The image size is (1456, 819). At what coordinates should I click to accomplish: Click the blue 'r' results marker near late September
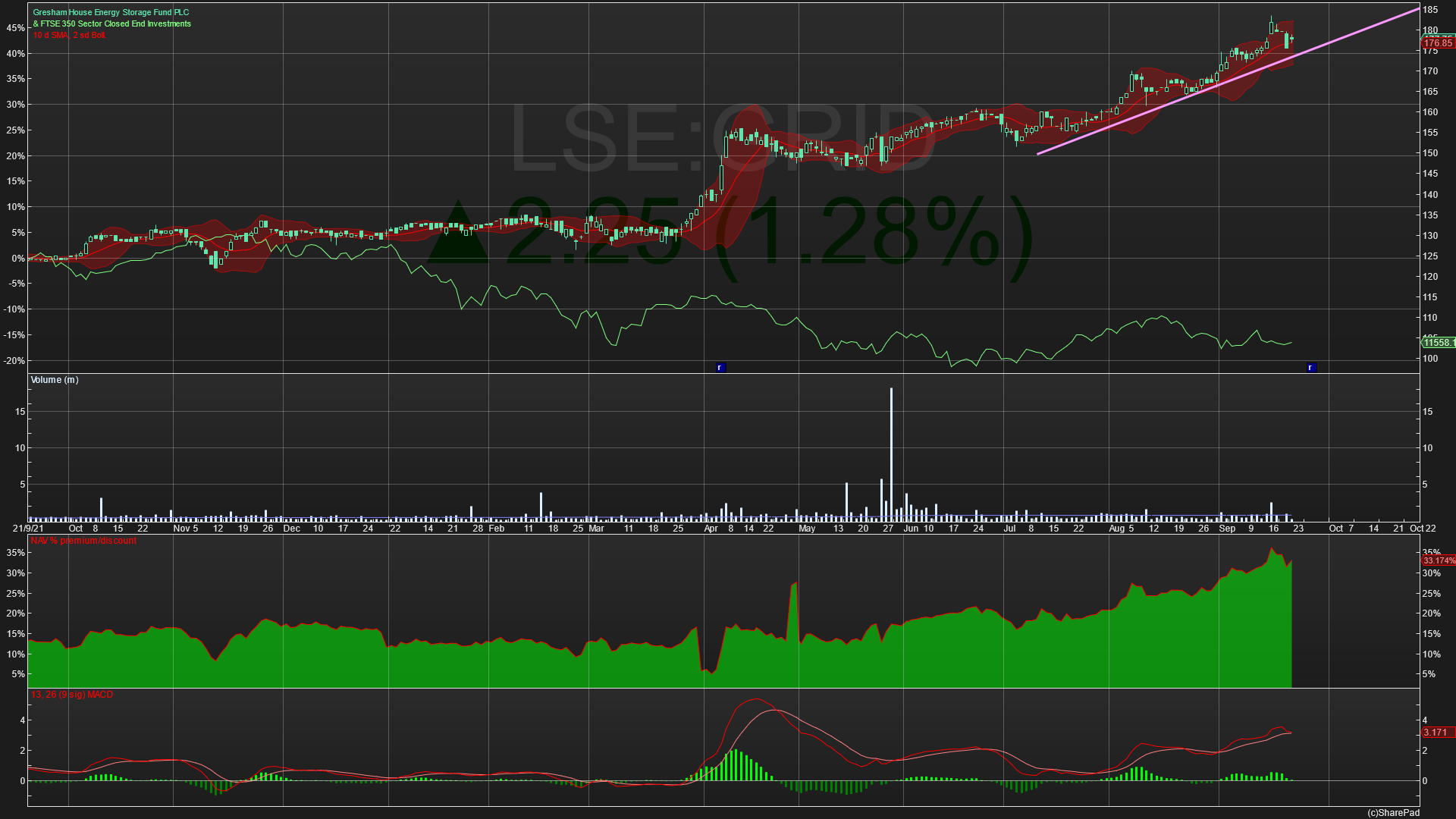click(1311, 368)
